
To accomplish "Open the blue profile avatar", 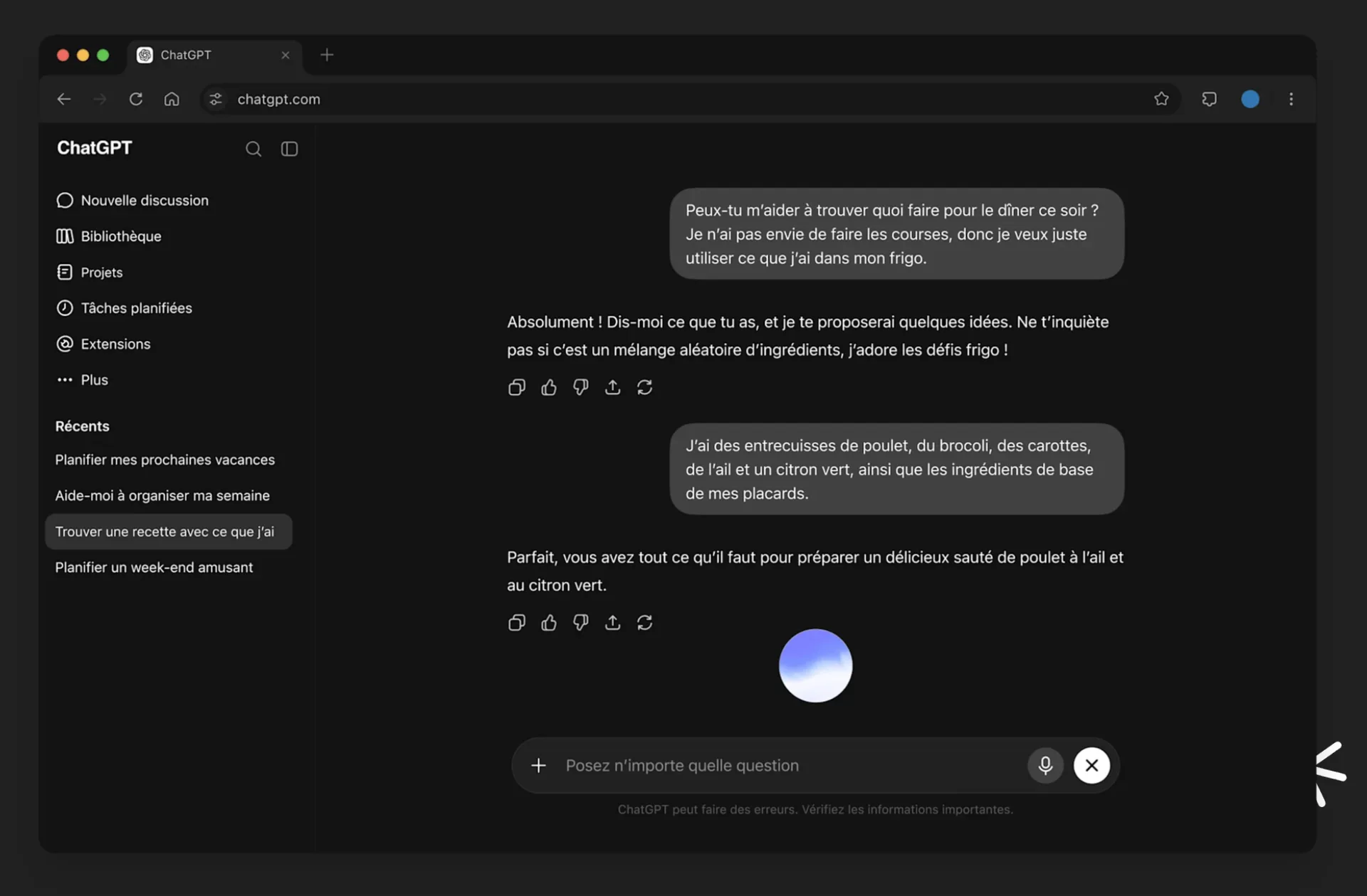I will point(1250,99).
